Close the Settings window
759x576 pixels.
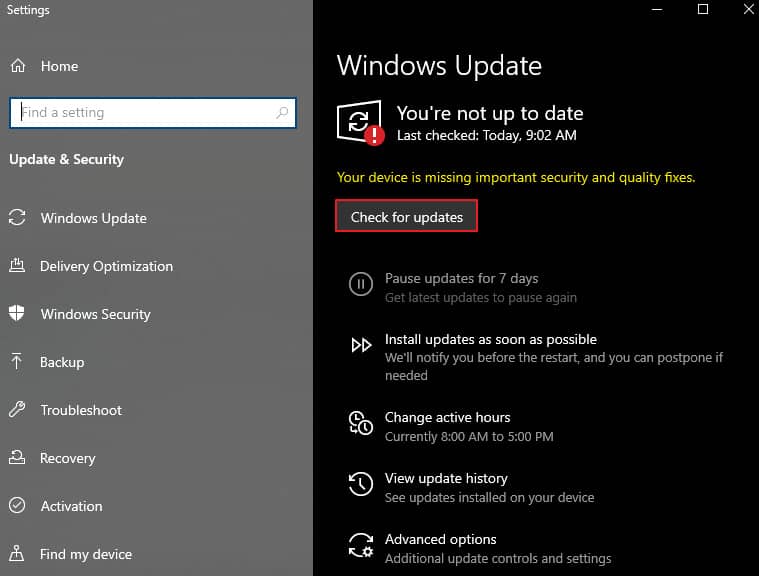click(748, 9)
